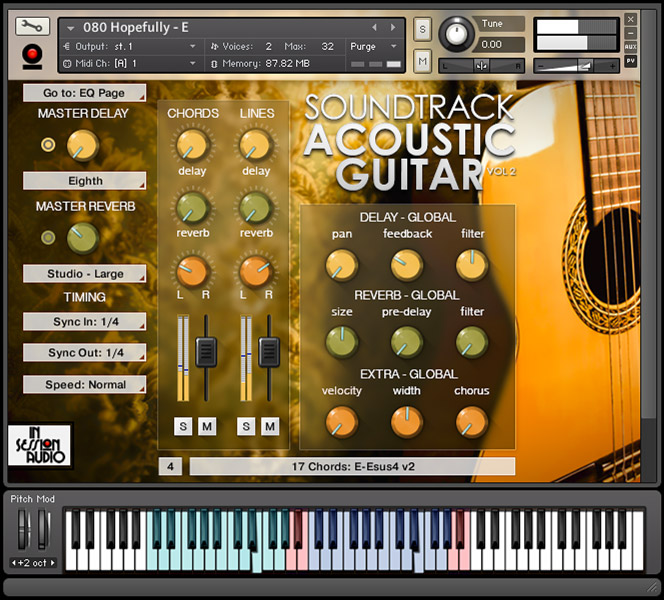
Task: Click the red record snapshot icon
Action: point(32,56)
